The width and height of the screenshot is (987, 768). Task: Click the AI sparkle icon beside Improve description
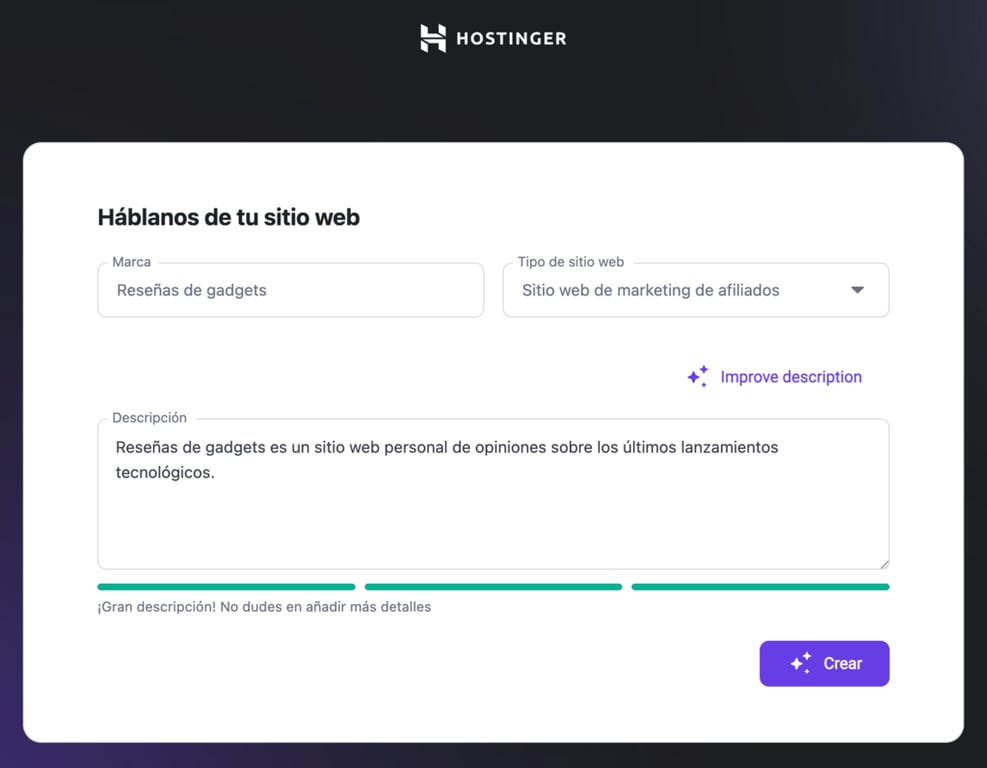(x=697, y=376)
